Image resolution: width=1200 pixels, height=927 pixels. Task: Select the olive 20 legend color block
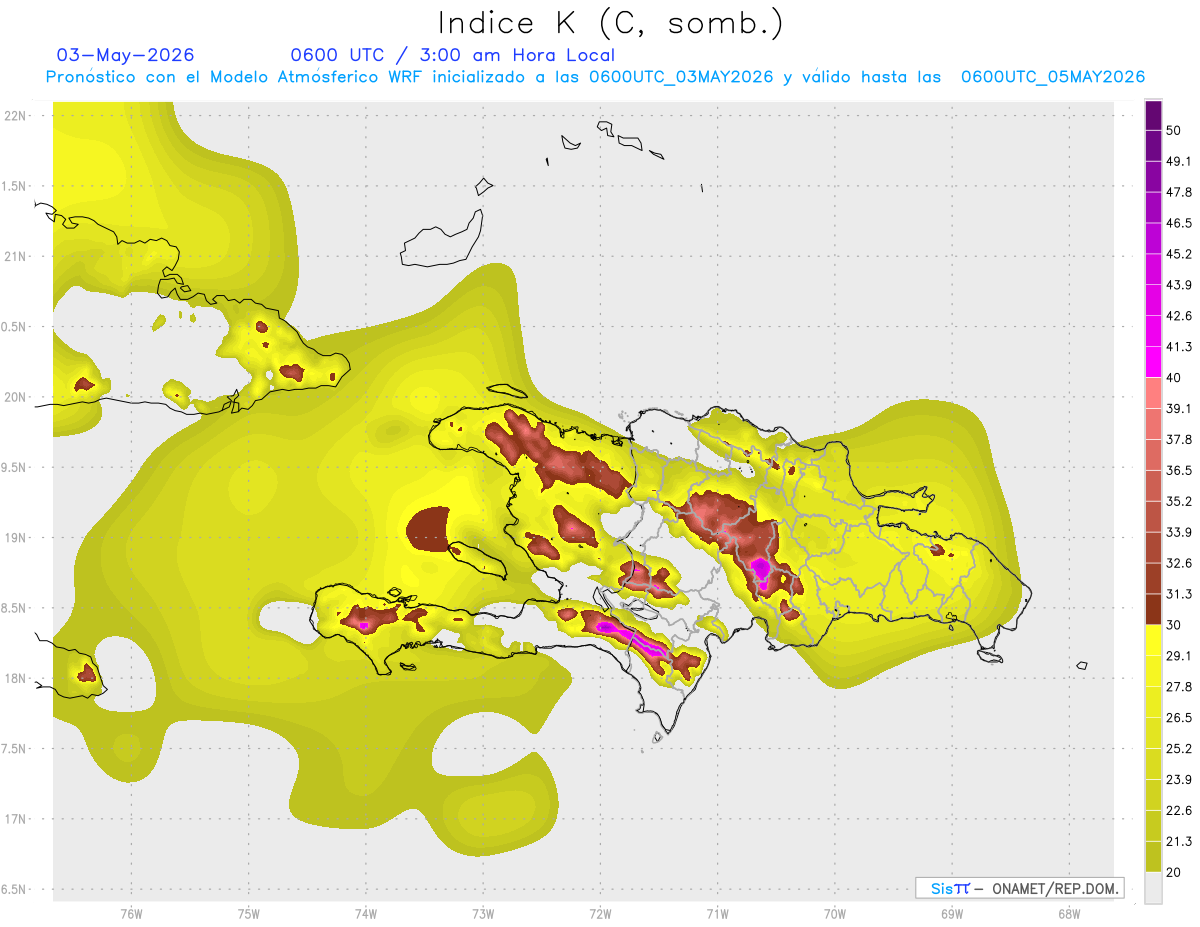tap(1153, 856)
